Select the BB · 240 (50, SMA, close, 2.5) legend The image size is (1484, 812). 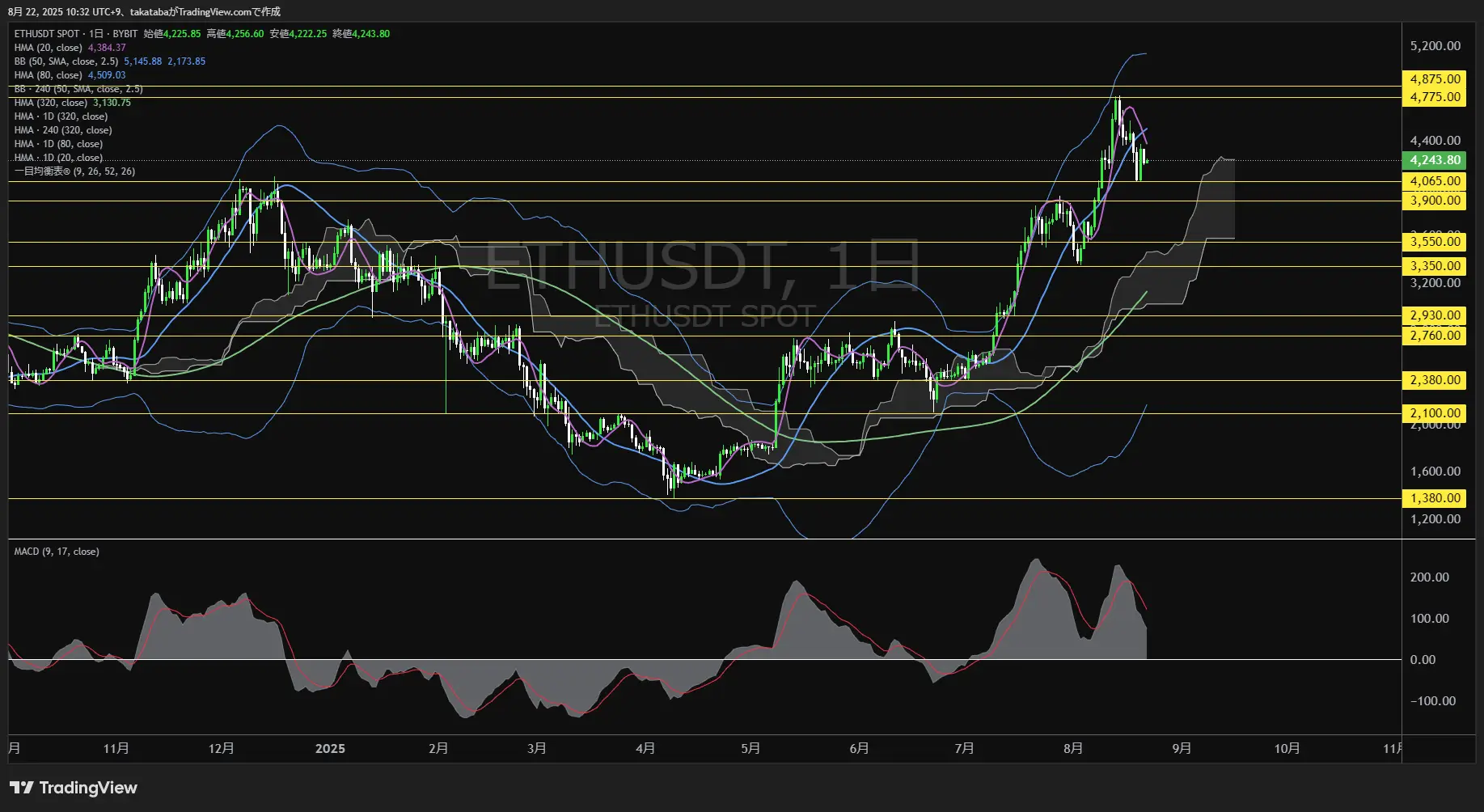(78, 89)
